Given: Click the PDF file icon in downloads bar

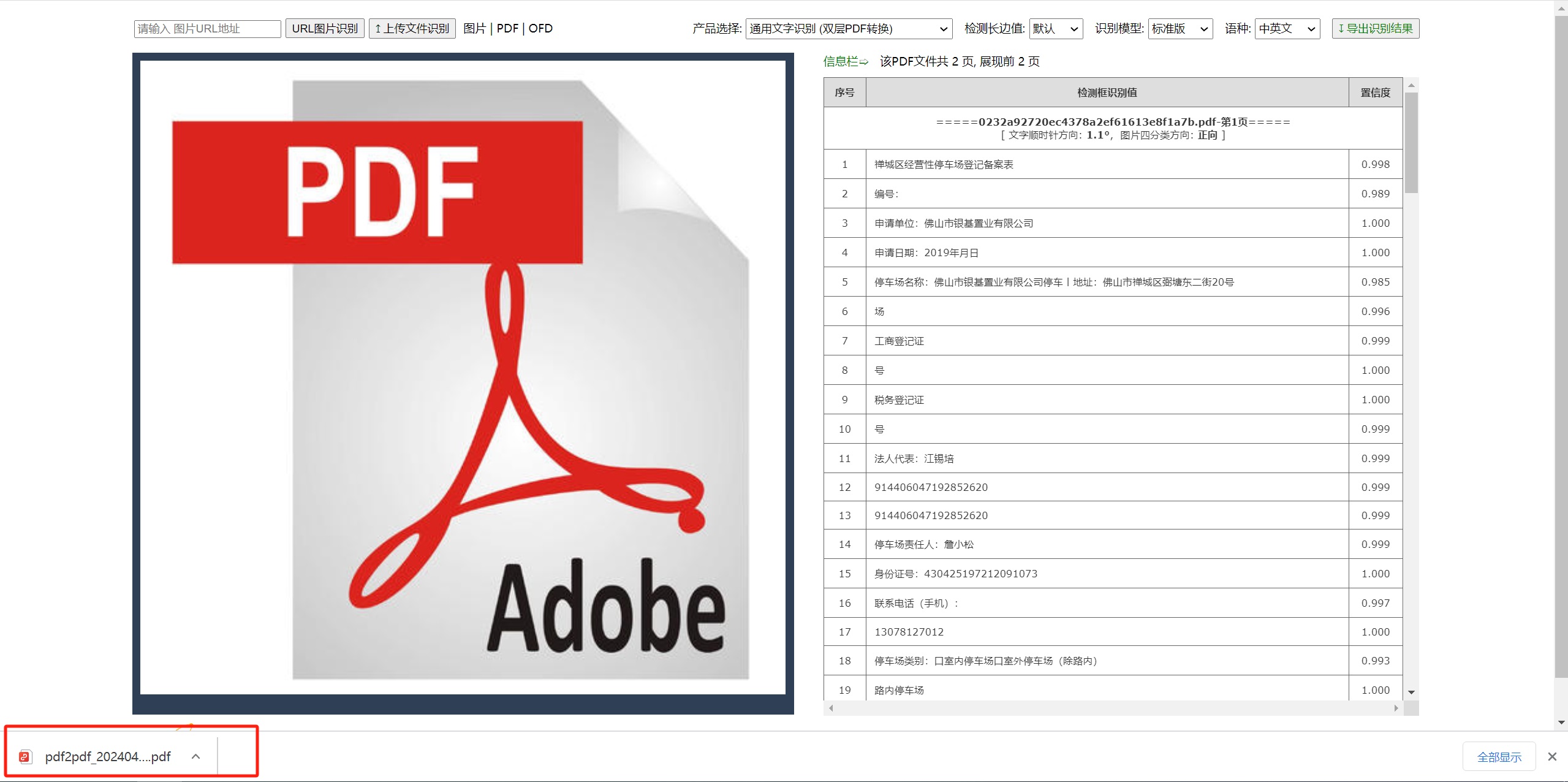Looking at the screenshot, I should click(25, 757).
